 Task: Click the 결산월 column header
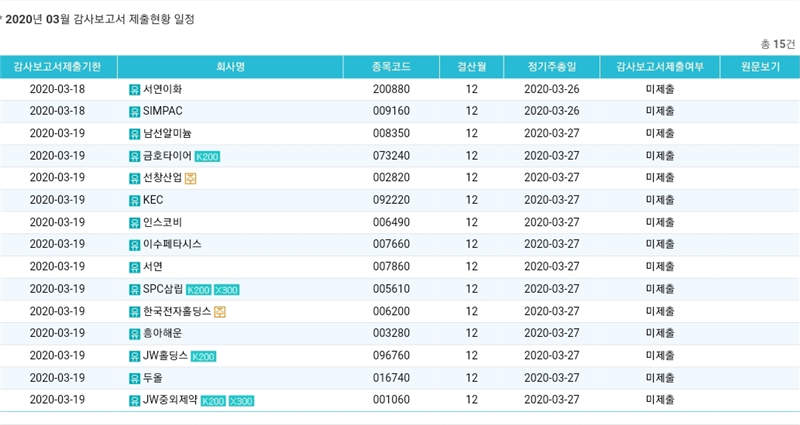[x=471, y=67]
